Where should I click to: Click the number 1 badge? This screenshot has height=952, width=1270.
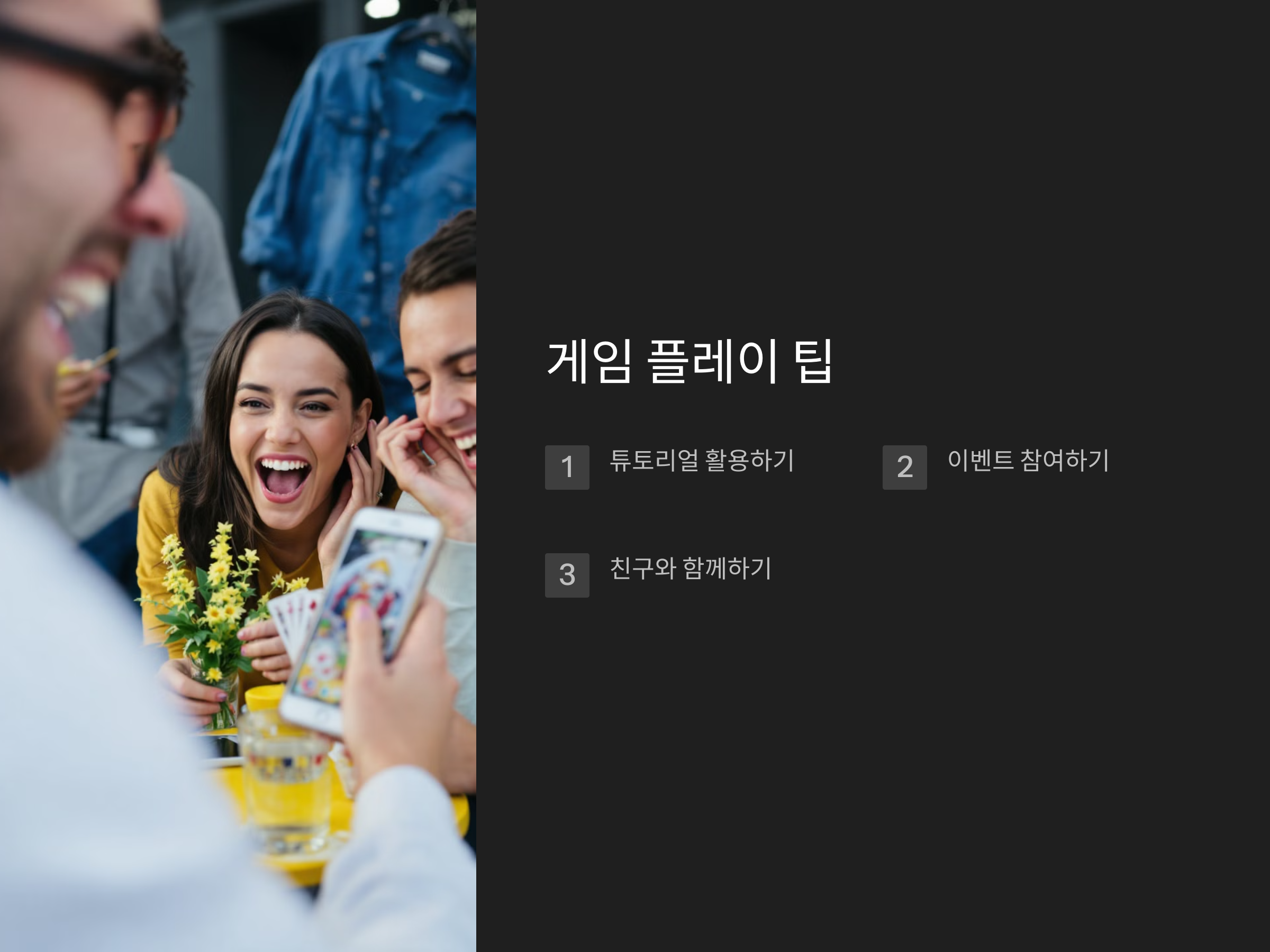tap(567, 467)
